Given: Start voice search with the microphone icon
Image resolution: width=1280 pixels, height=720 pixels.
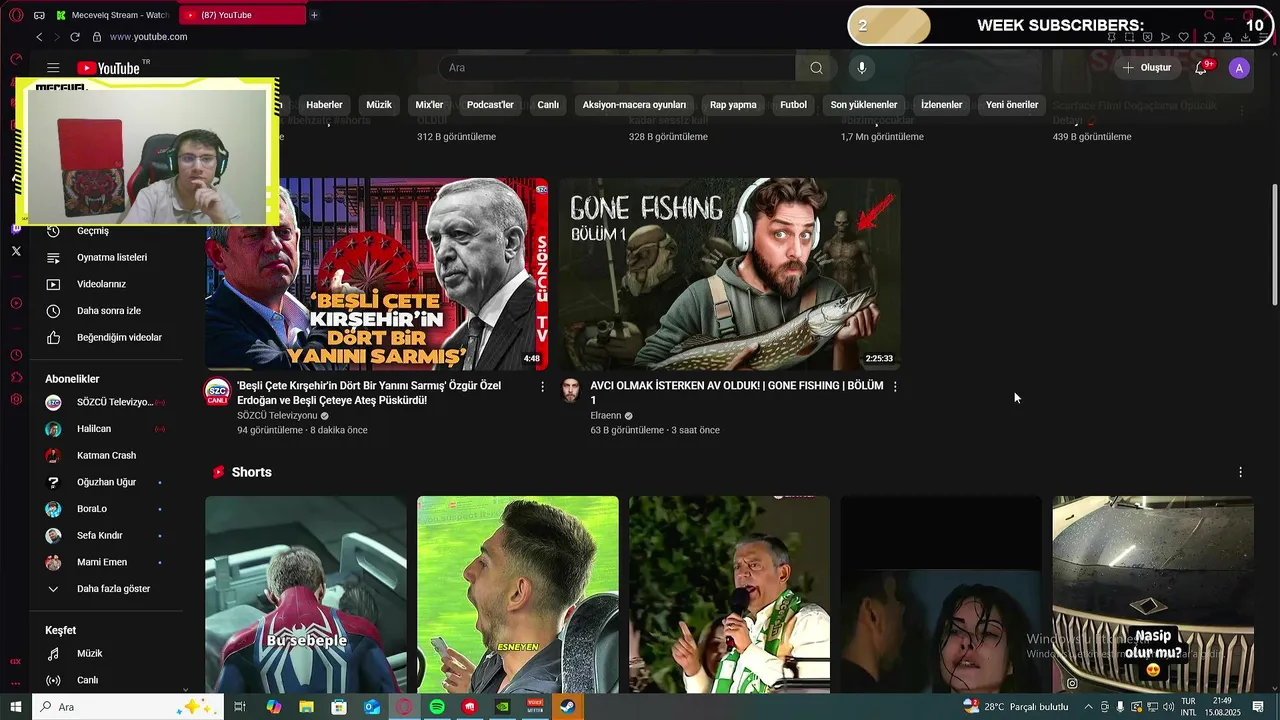Looking at the screenshot, I should pyautogui.click(x=861, y=68).
